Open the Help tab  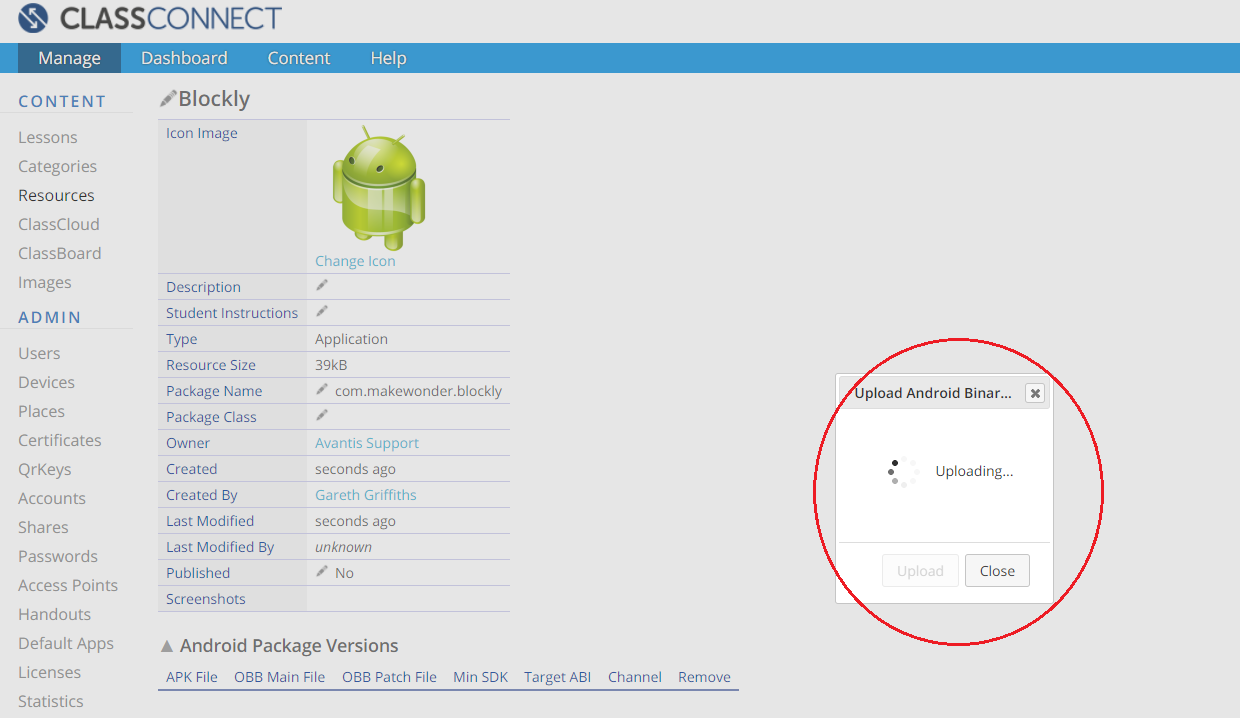click(x=388, y=58)
